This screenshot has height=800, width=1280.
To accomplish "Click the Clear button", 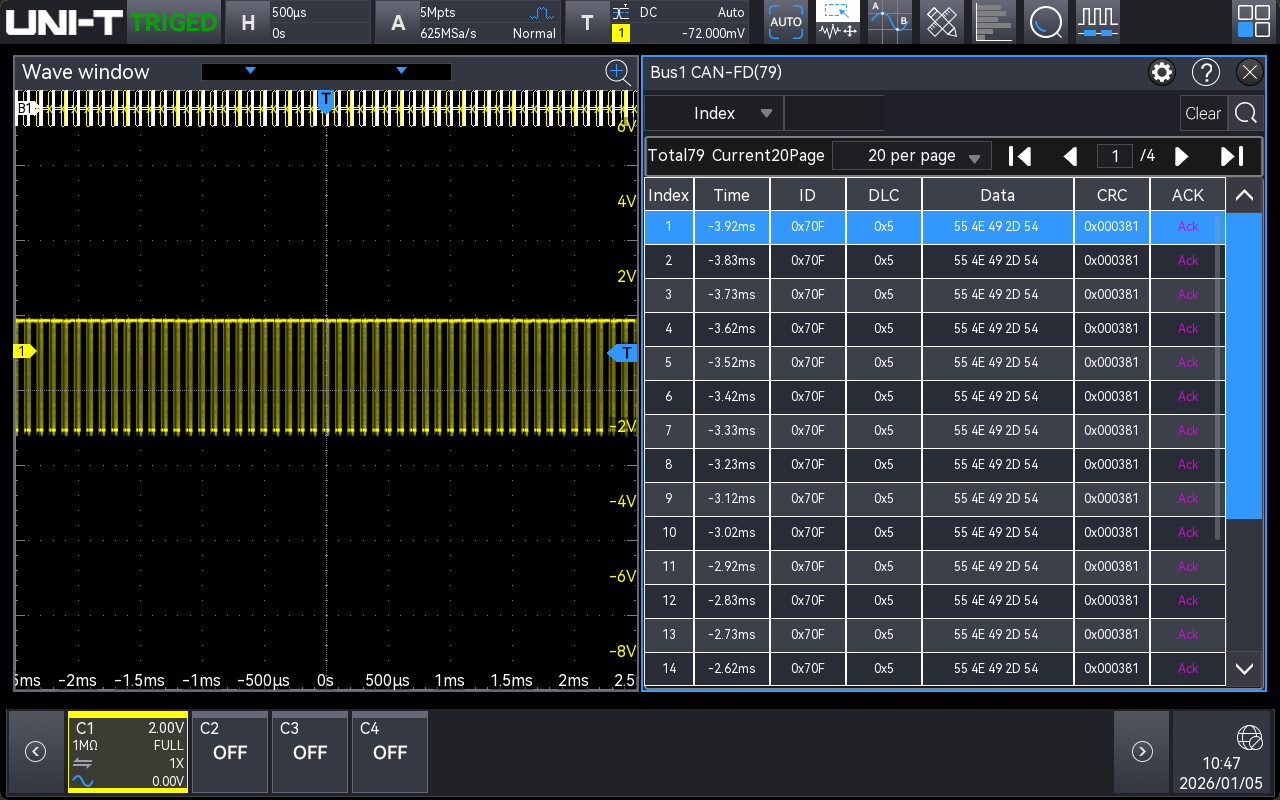I will click(1203, 113).
